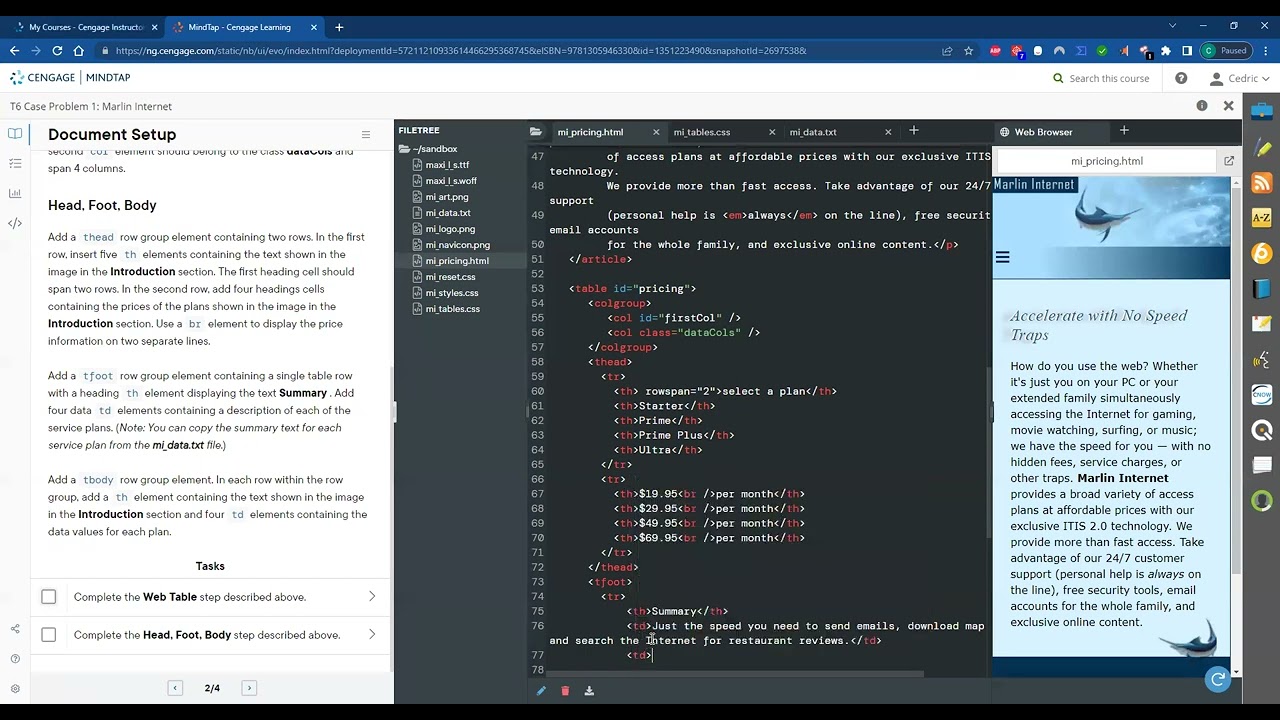Go to the previous step arrow
Viewport: 1280px width, 720px height.
pyautogui.click(x=175, y=688)
